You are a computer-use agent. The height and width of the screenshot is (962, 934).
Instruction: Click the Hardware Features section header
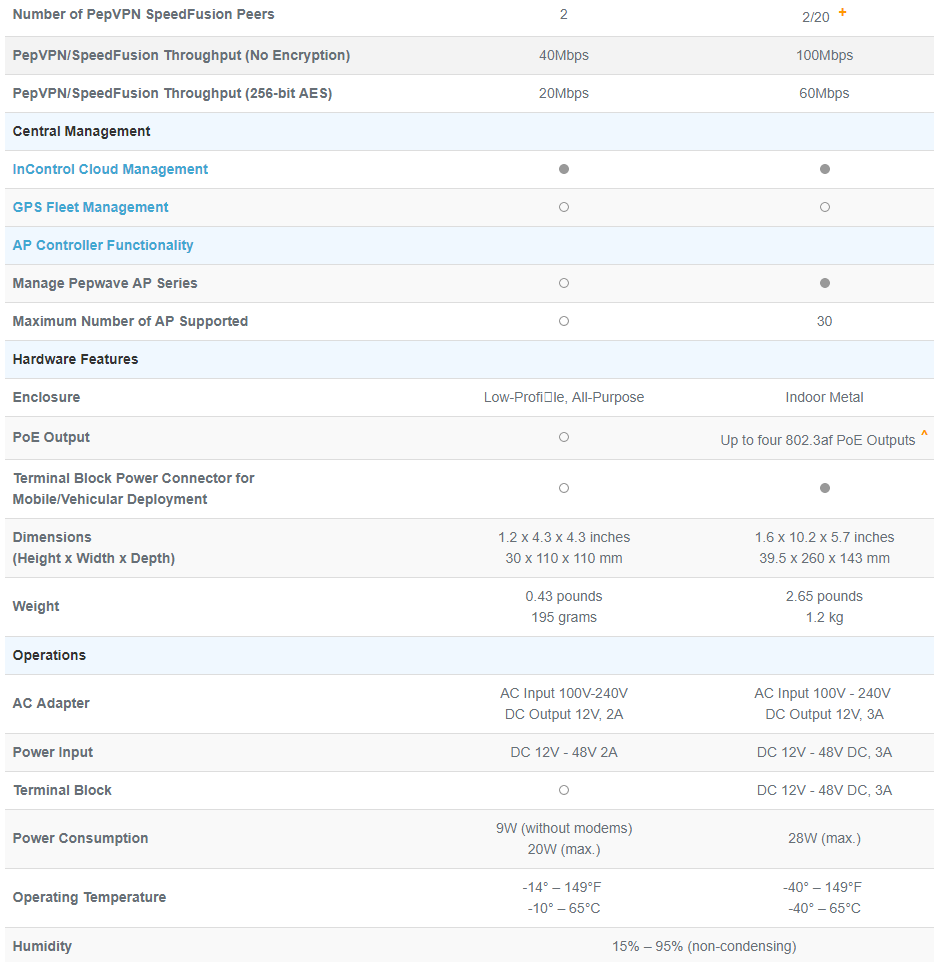75,359
